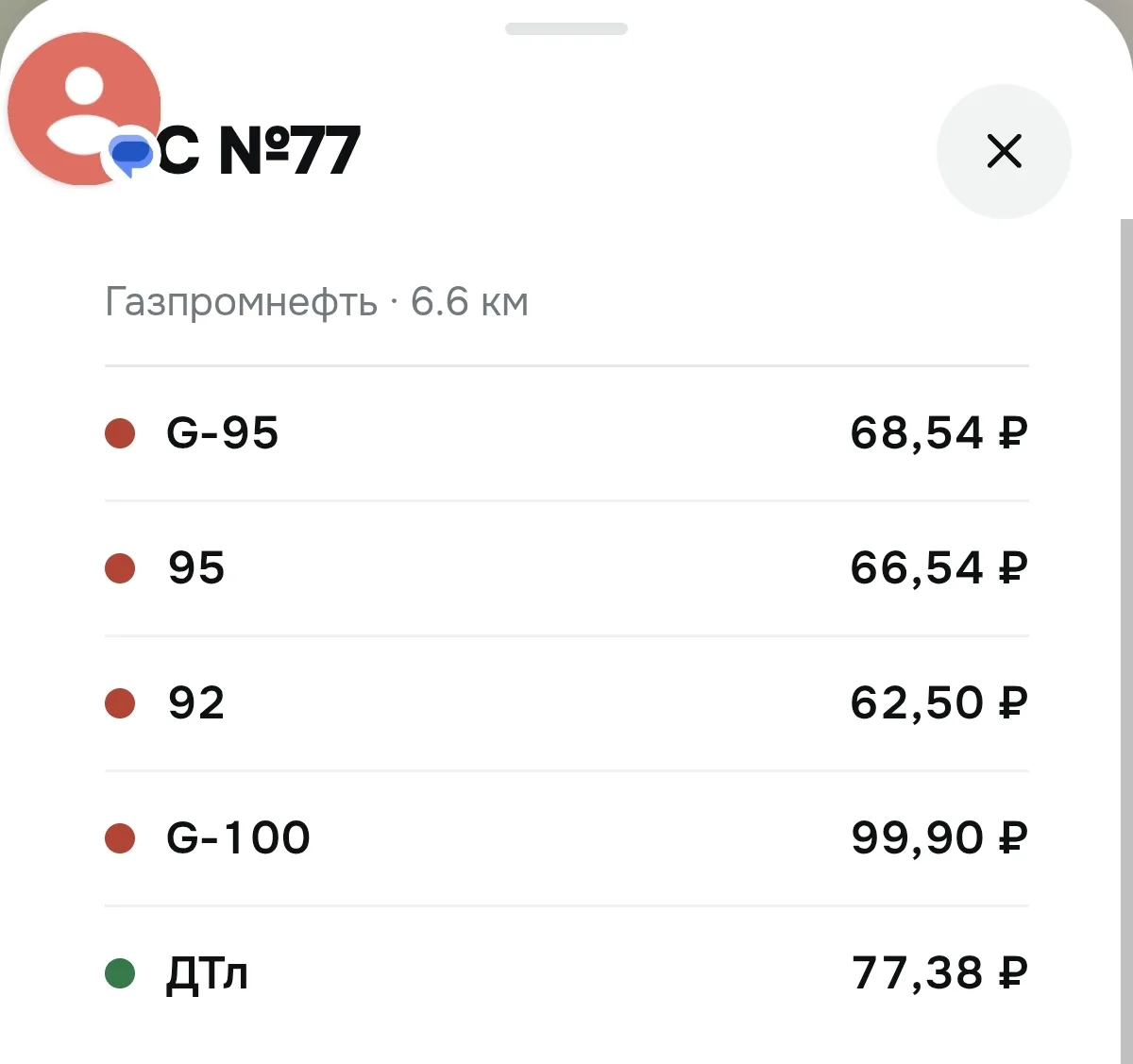
Task: Select the red dot beside G-95
Action: tap(120, 434)
